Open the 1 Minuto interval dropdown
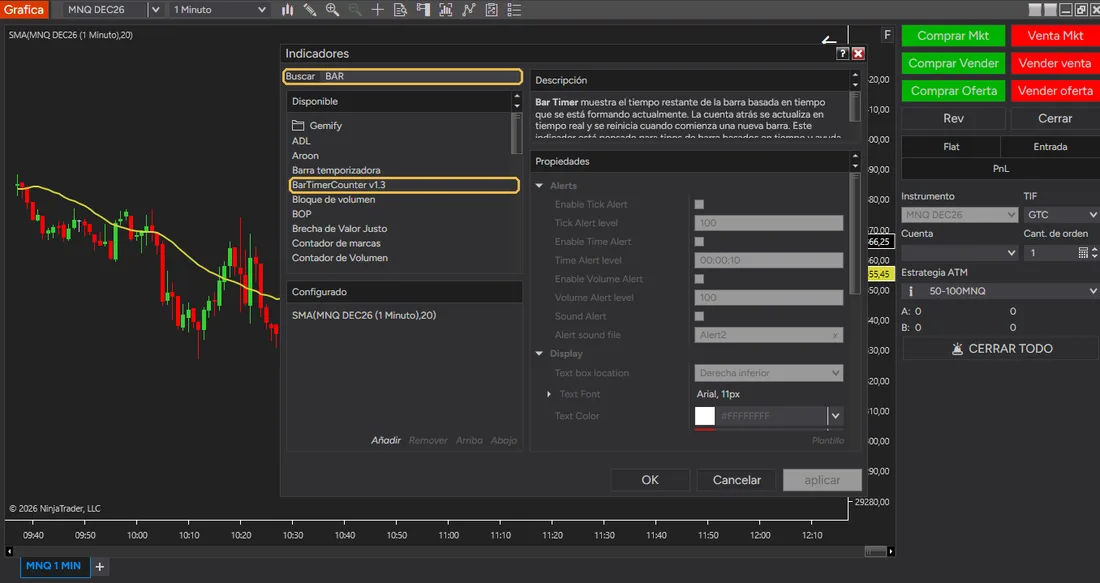The image size is (1100, 583). point(220,10)
